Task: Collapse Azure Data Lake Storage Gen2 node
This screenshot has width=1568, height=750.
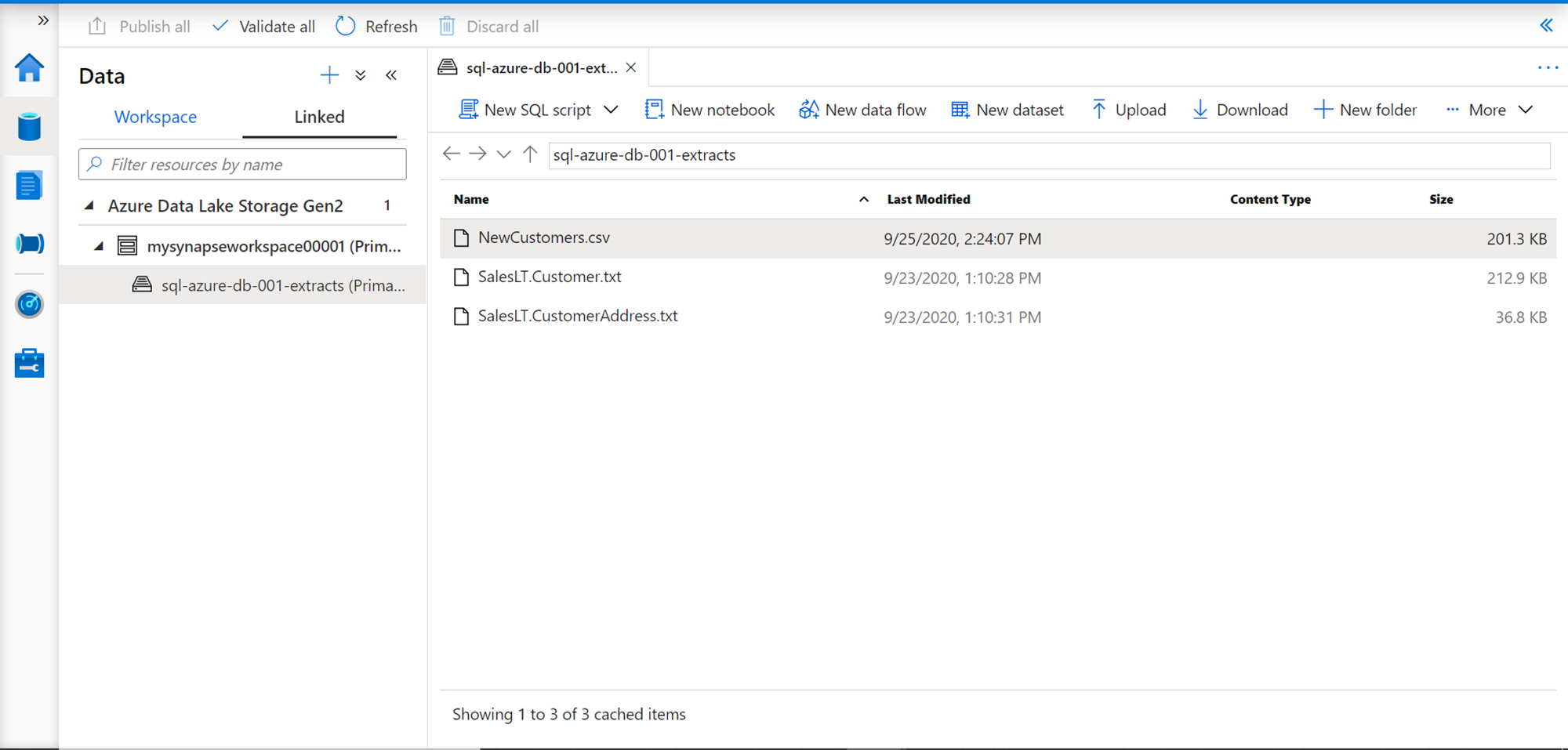Action: coord(89,205)
